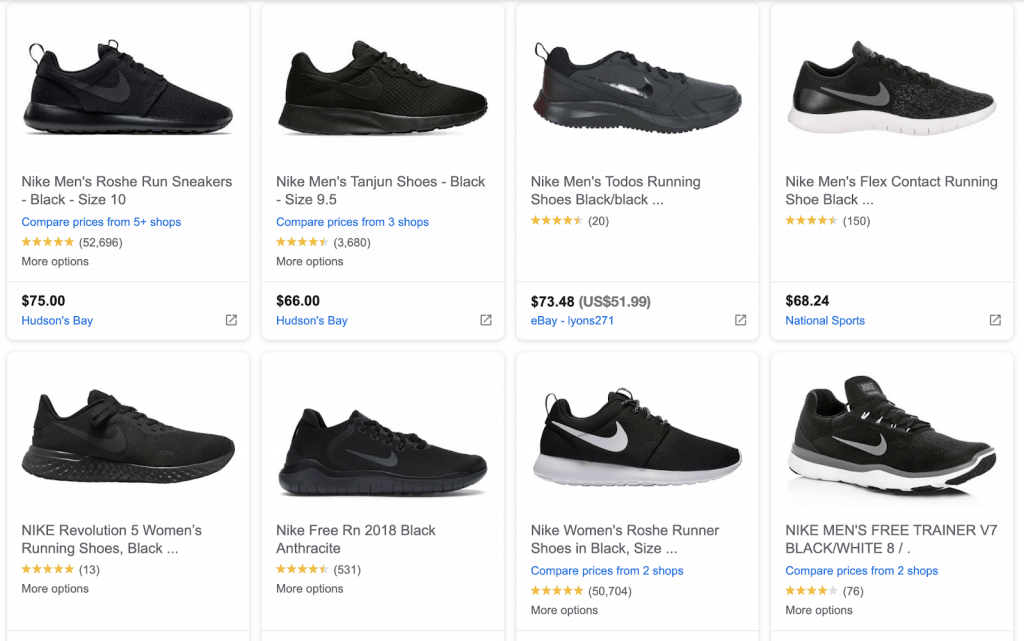Viewport: 1024px width, 641px height.
Task: Open Nike Men's Todos Running Shoes title
Action: click(x=615, y=190)
